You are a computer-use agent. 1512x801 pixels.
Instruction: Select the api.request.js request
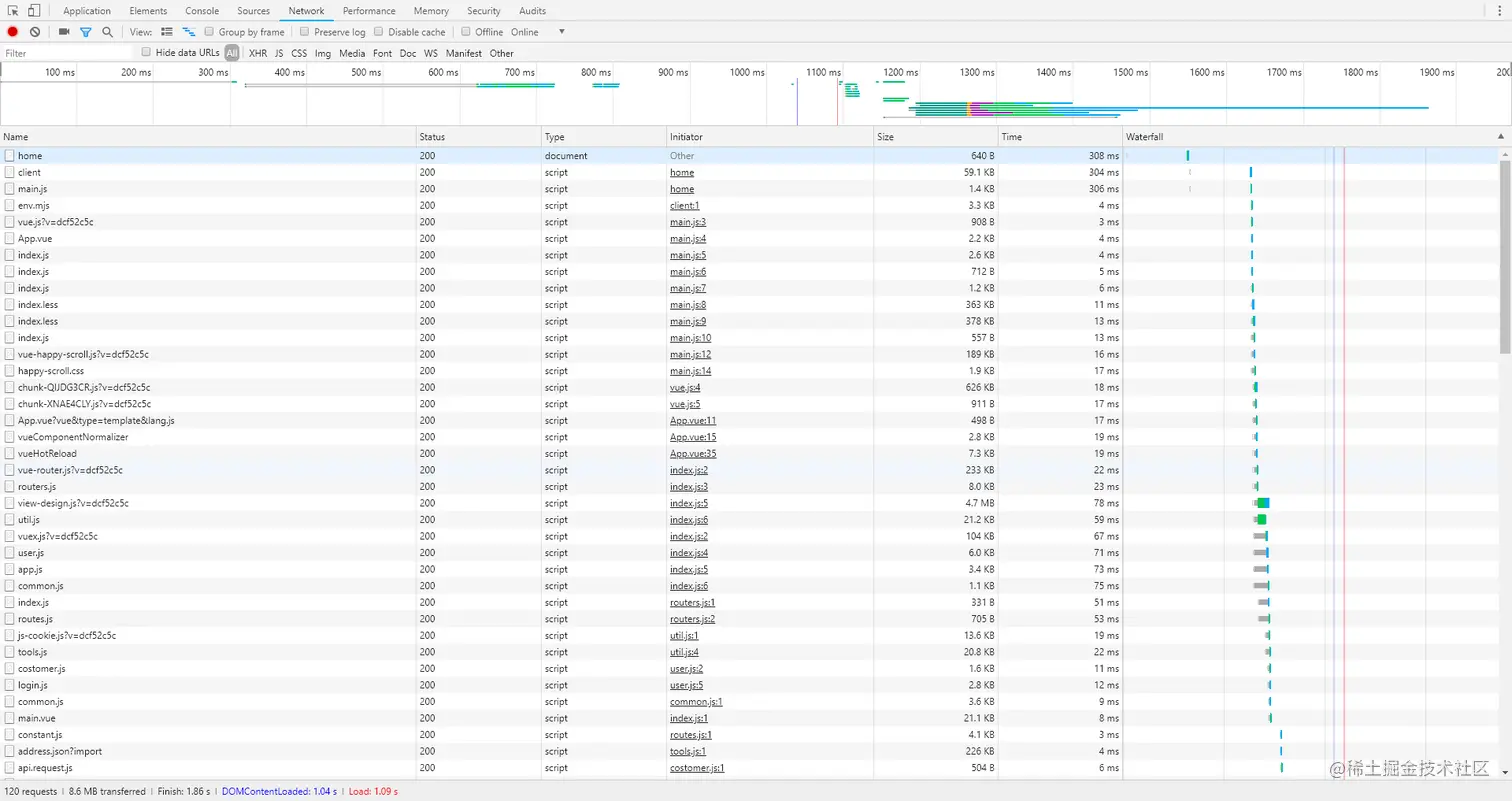750,768
